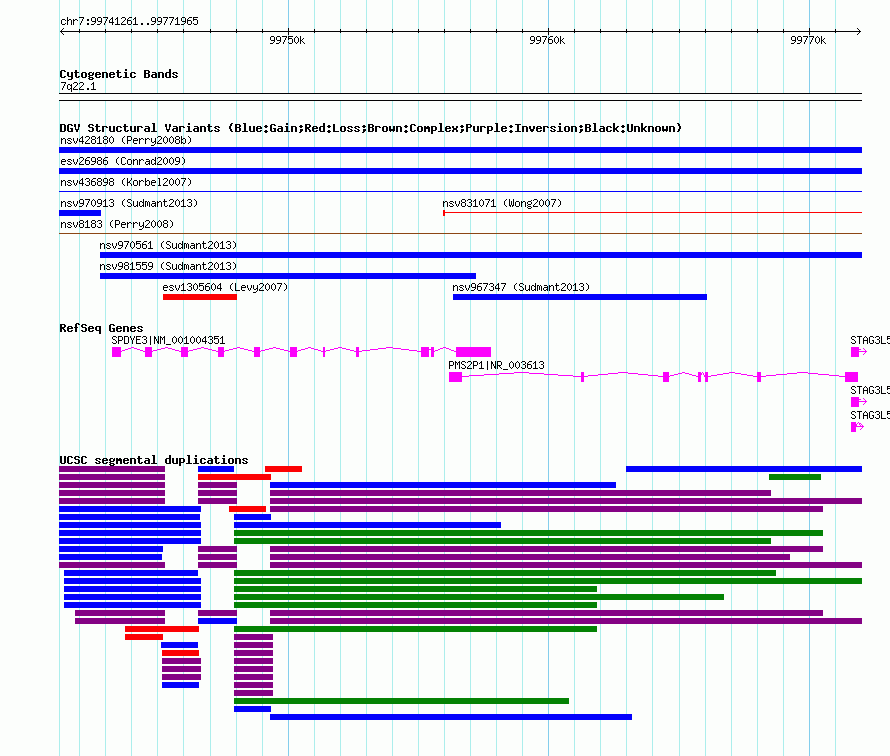Click the 99760k ruler position label

(x=547, y=40)
